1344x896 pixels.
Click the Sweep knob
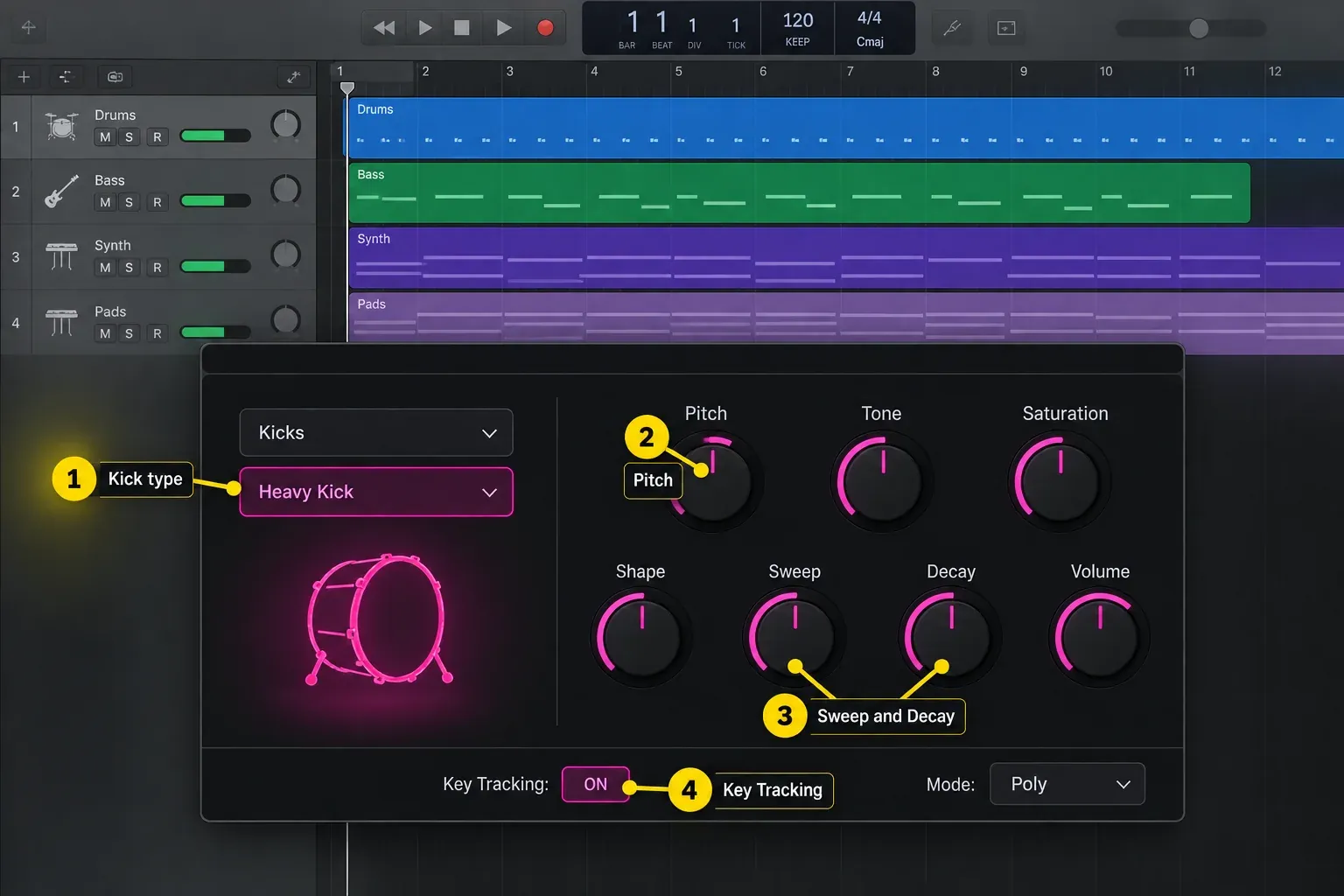coord(794,636)
